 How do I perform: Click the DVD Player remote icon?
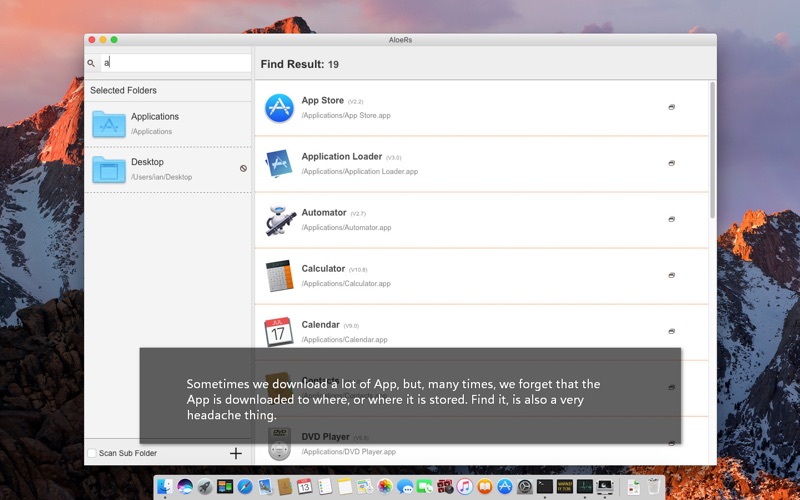pyautogui.click(x=280, y=444)
